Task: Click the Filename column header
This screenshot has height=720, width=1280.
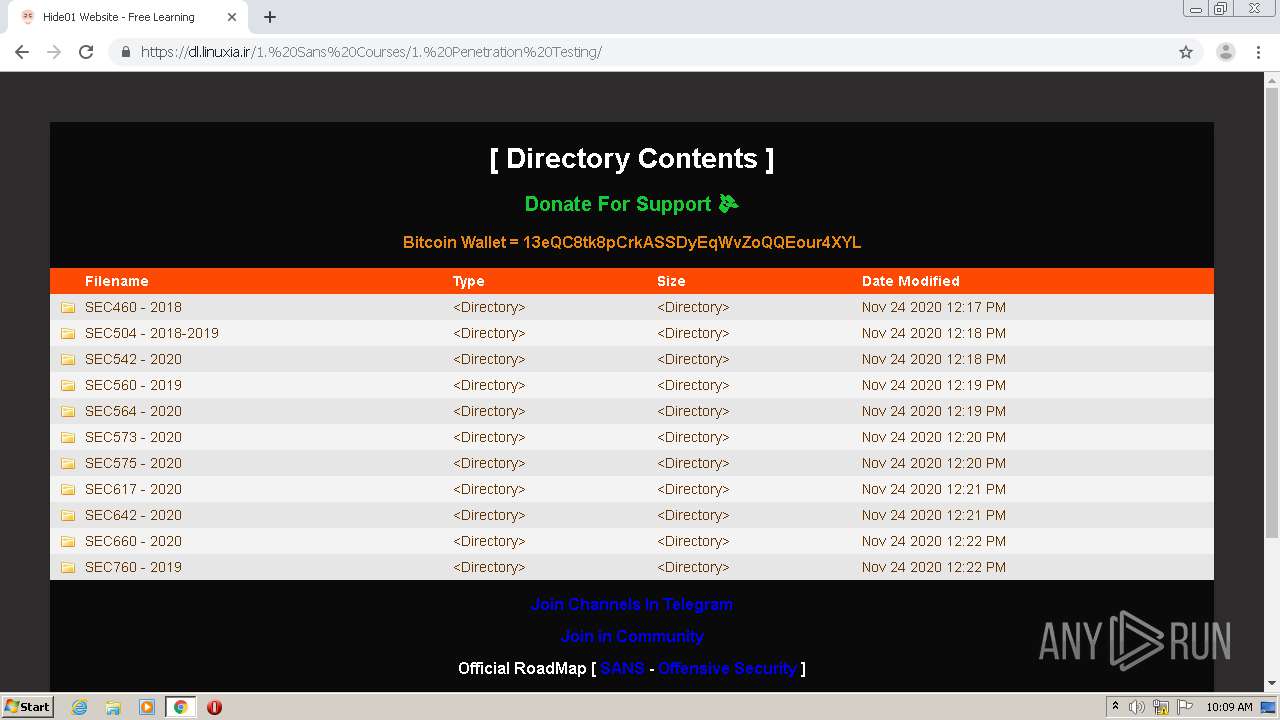Action: tap(117, 281)
